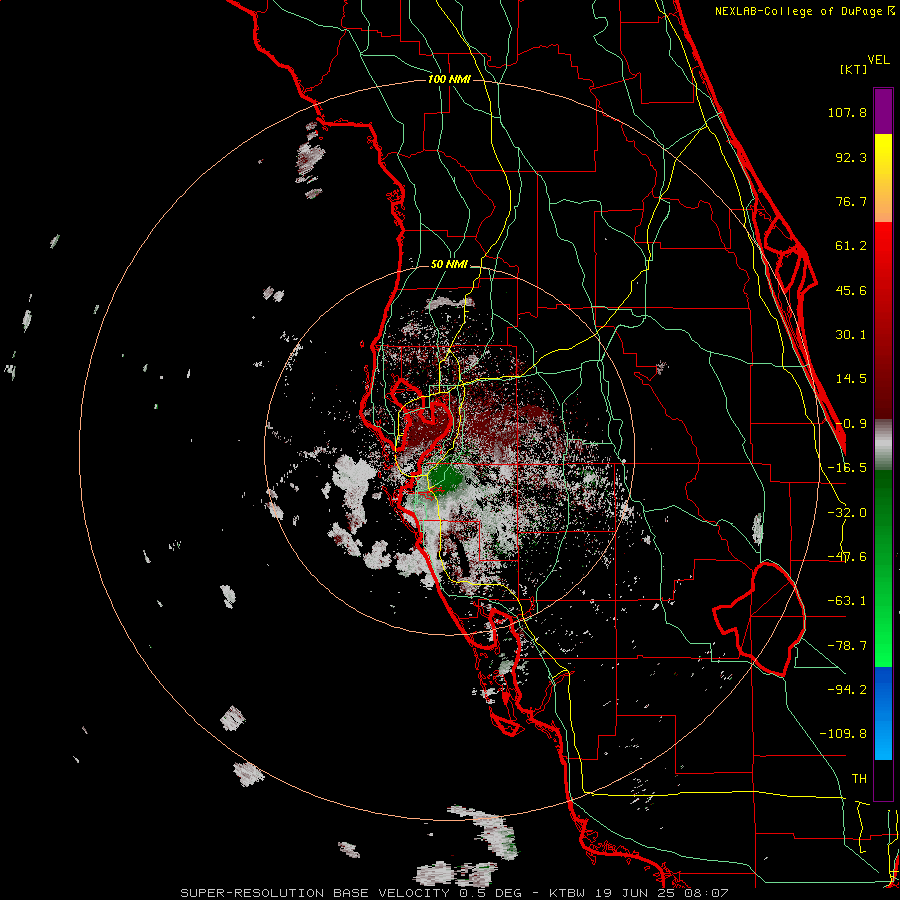Click the -16.5 legend value

[x=847, y=468]
